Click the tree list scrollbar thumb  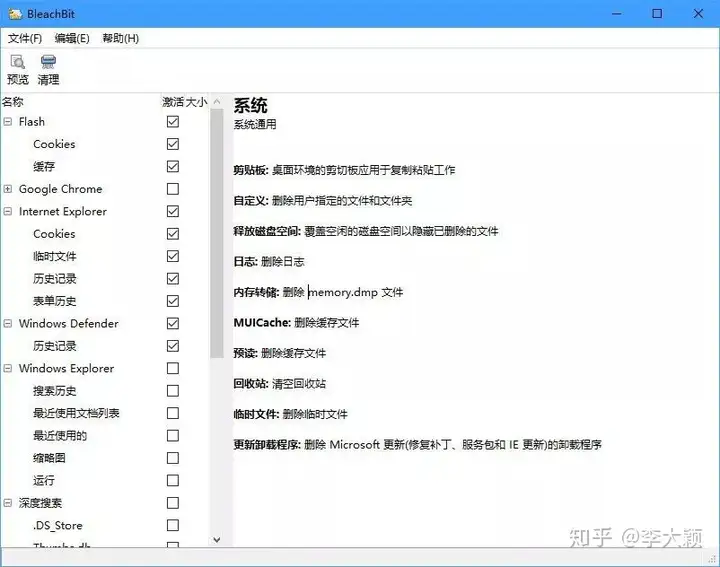tap(217, 233)
